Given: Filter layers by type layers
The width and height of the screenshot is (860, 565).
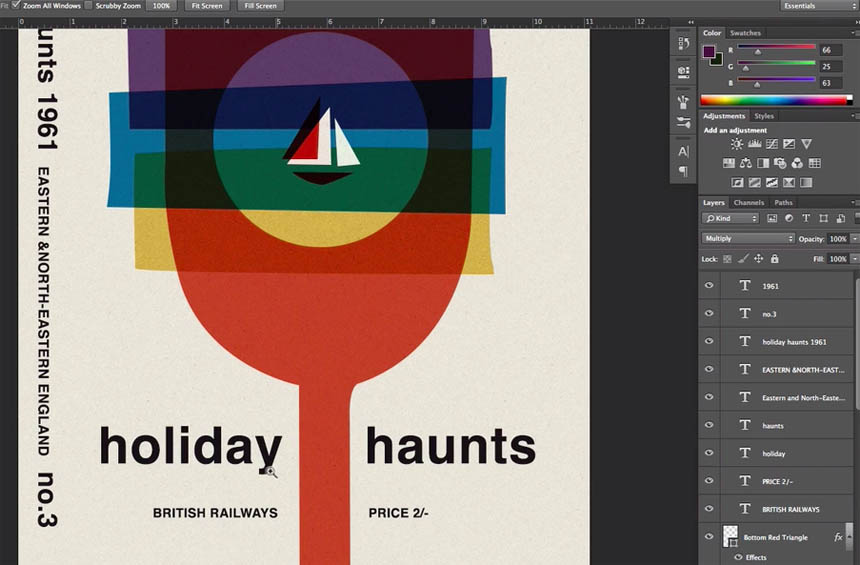Looking at the screenshot, I should click(806, 218).
